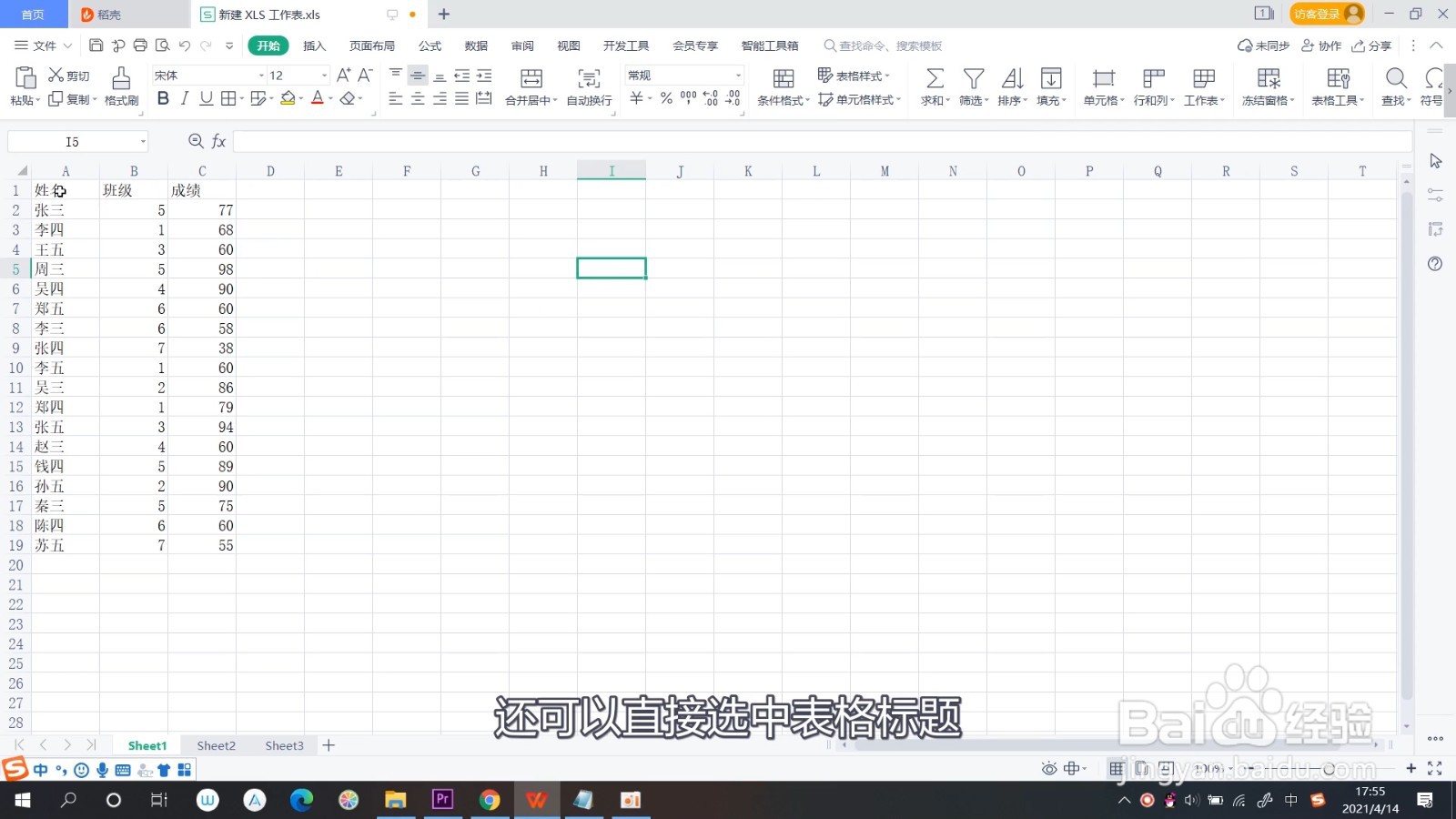1456x819 pixels.
Task: Undo the last action
Action: [185, 45]
